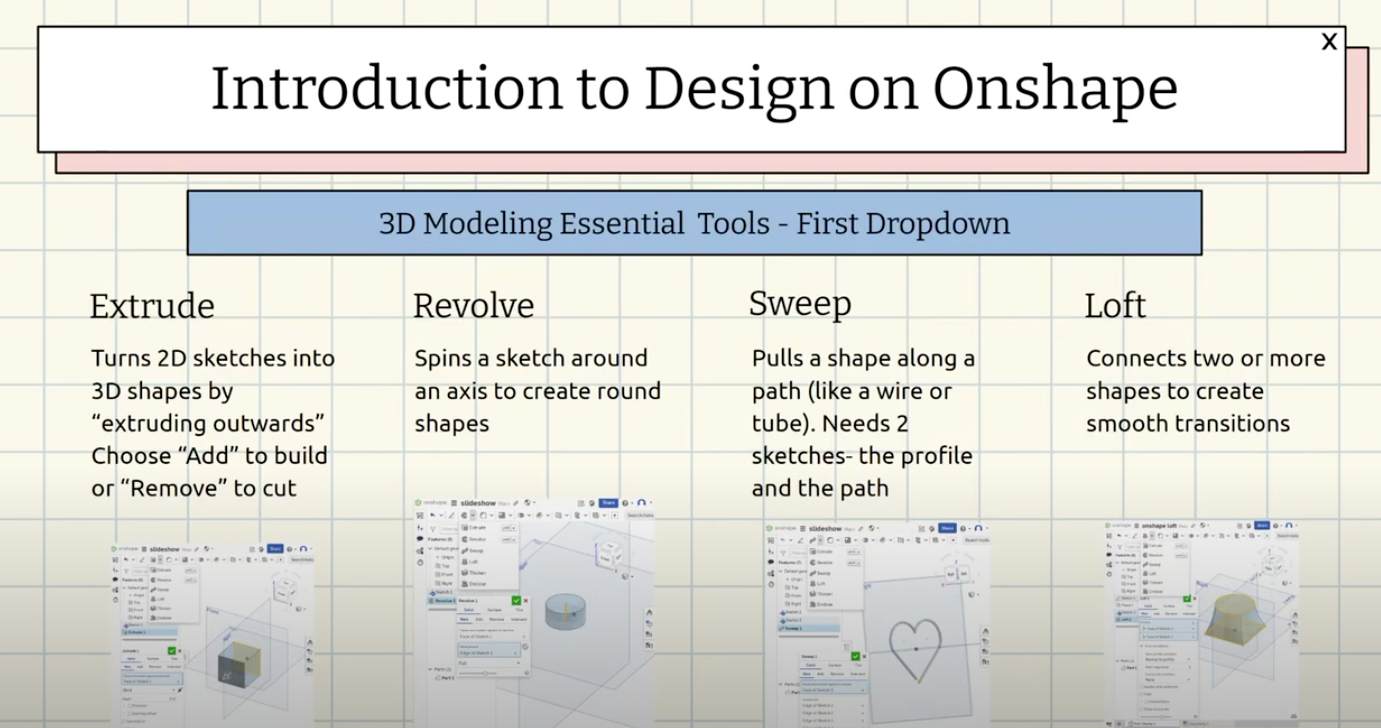The height and width of the screenshot is (728, 1381).
Task: Accept Sweep 1 with the green checkmark
Action: 855,656
